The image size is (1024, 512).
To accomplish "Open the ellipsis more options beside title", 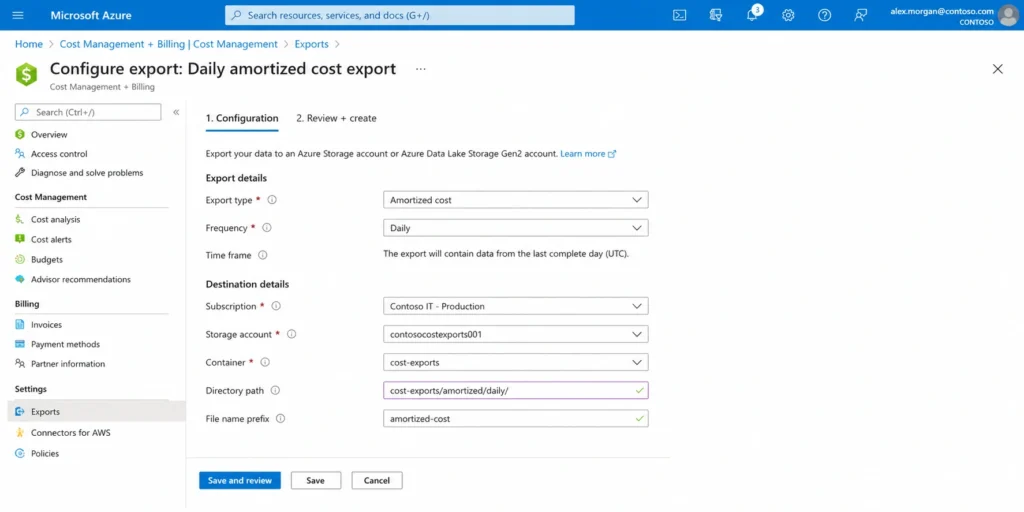I will [x=421, y=69].
